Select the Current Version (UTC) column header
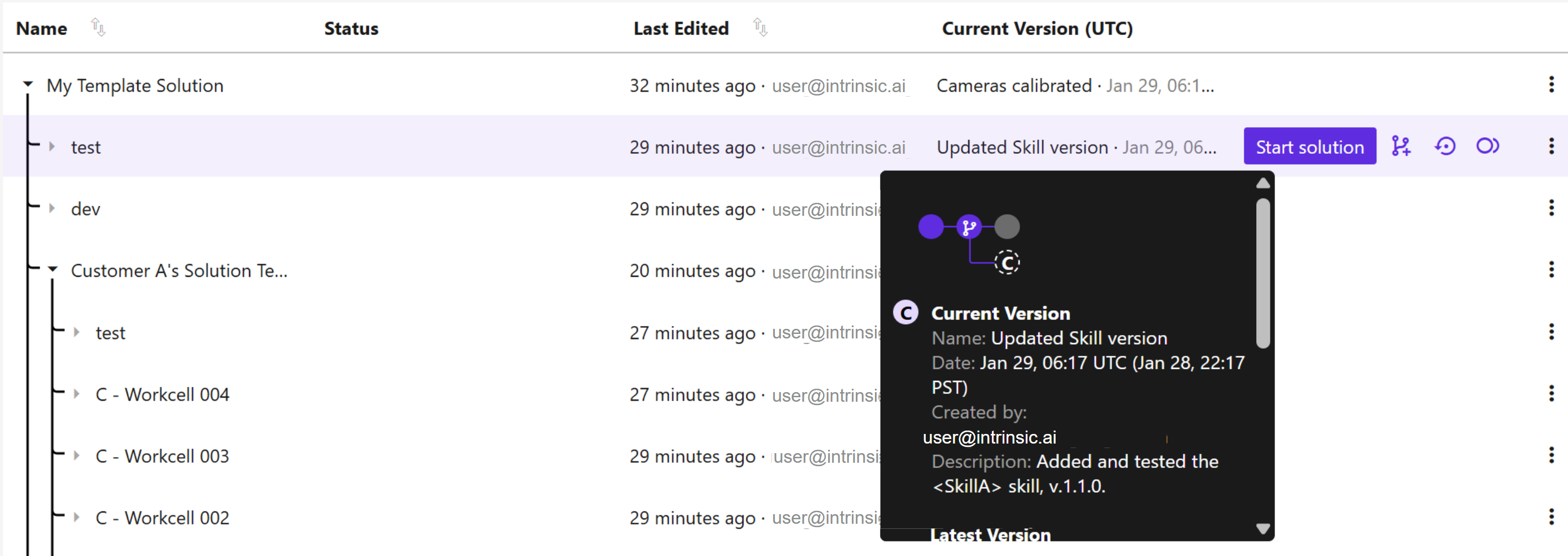1568x556 pixels. 1037,28
